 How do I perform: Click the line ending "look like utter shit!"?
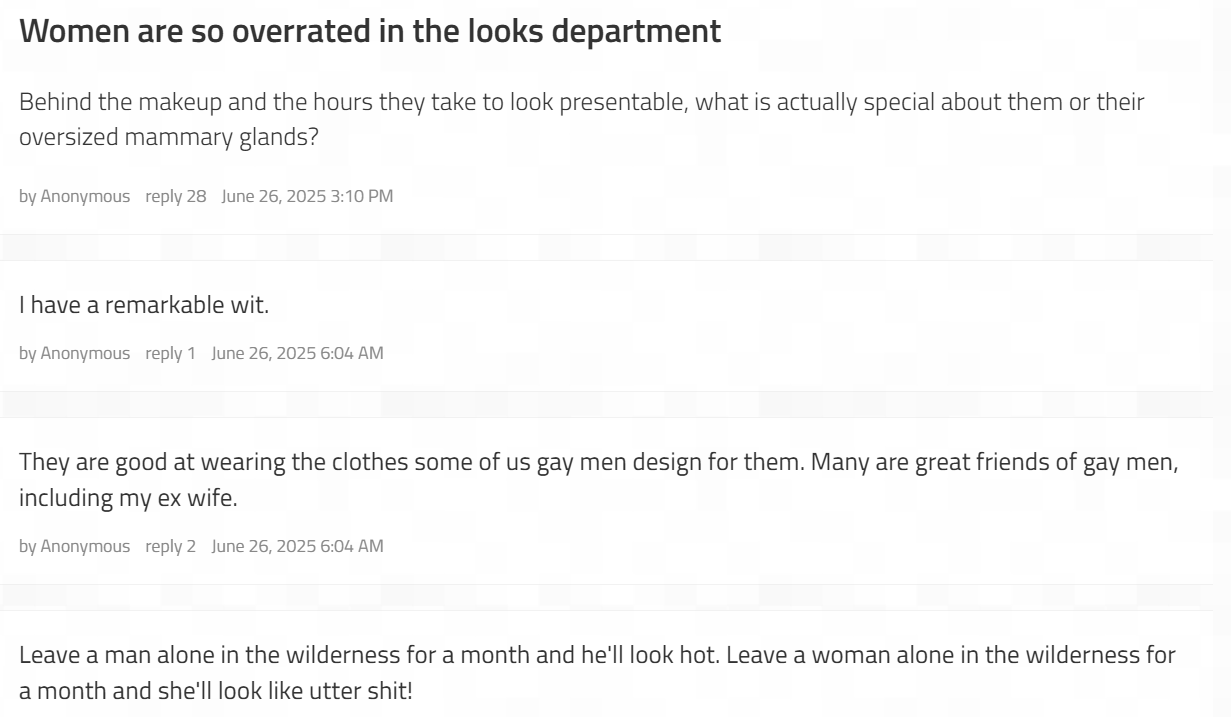pyautogui.click(x=215, y=691)
